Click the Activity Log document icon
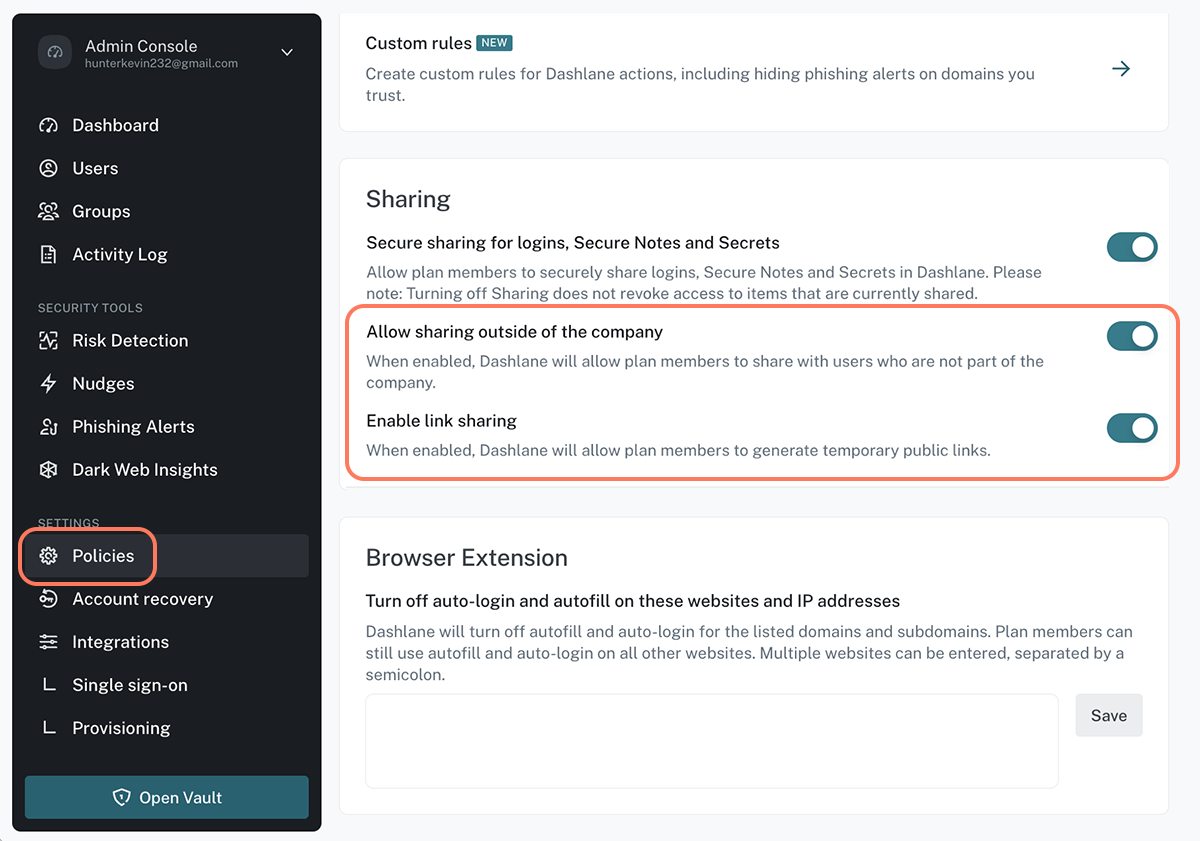This screenshot has width=1200, height=841. (48, 254)
